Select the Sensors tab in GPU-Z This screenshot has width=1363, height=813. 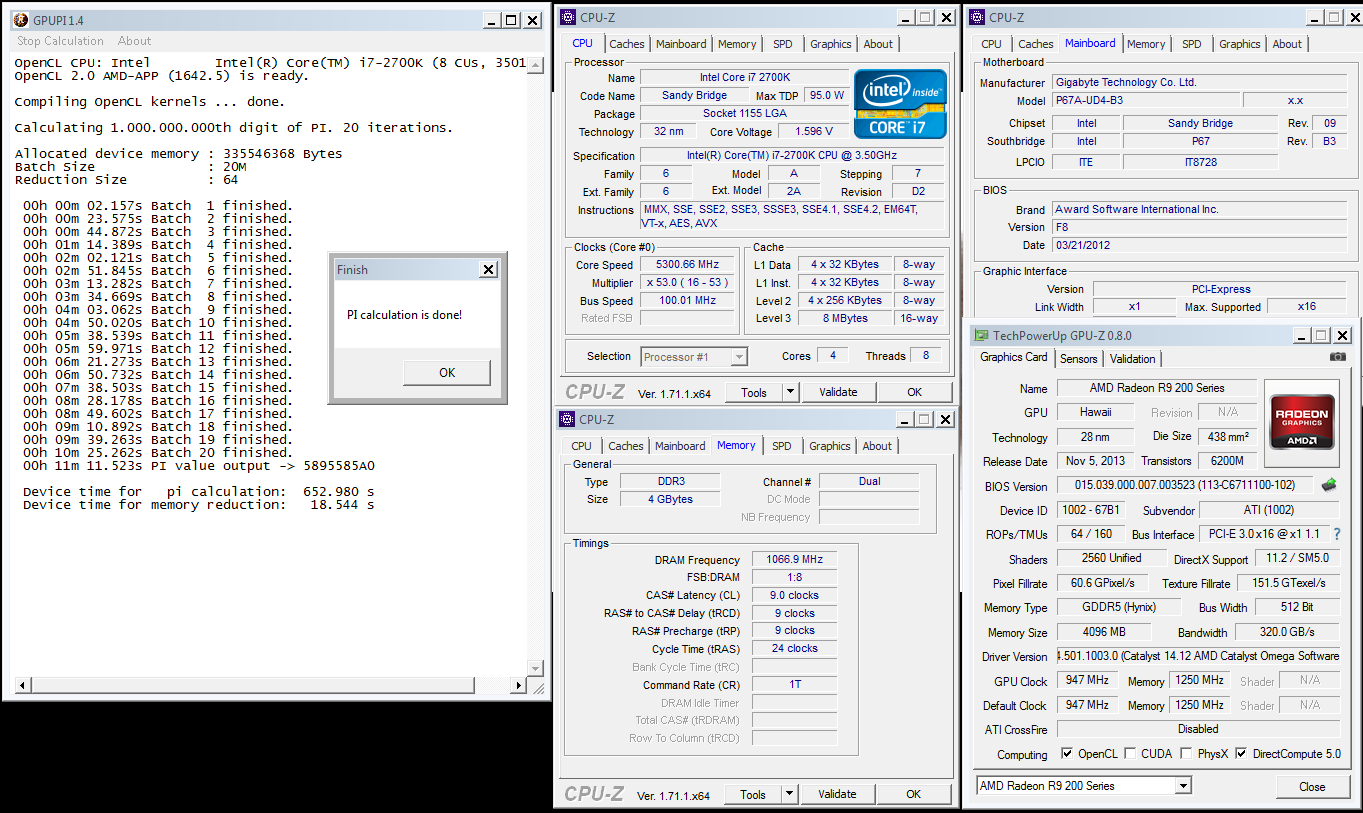(x=1079, y=358)
